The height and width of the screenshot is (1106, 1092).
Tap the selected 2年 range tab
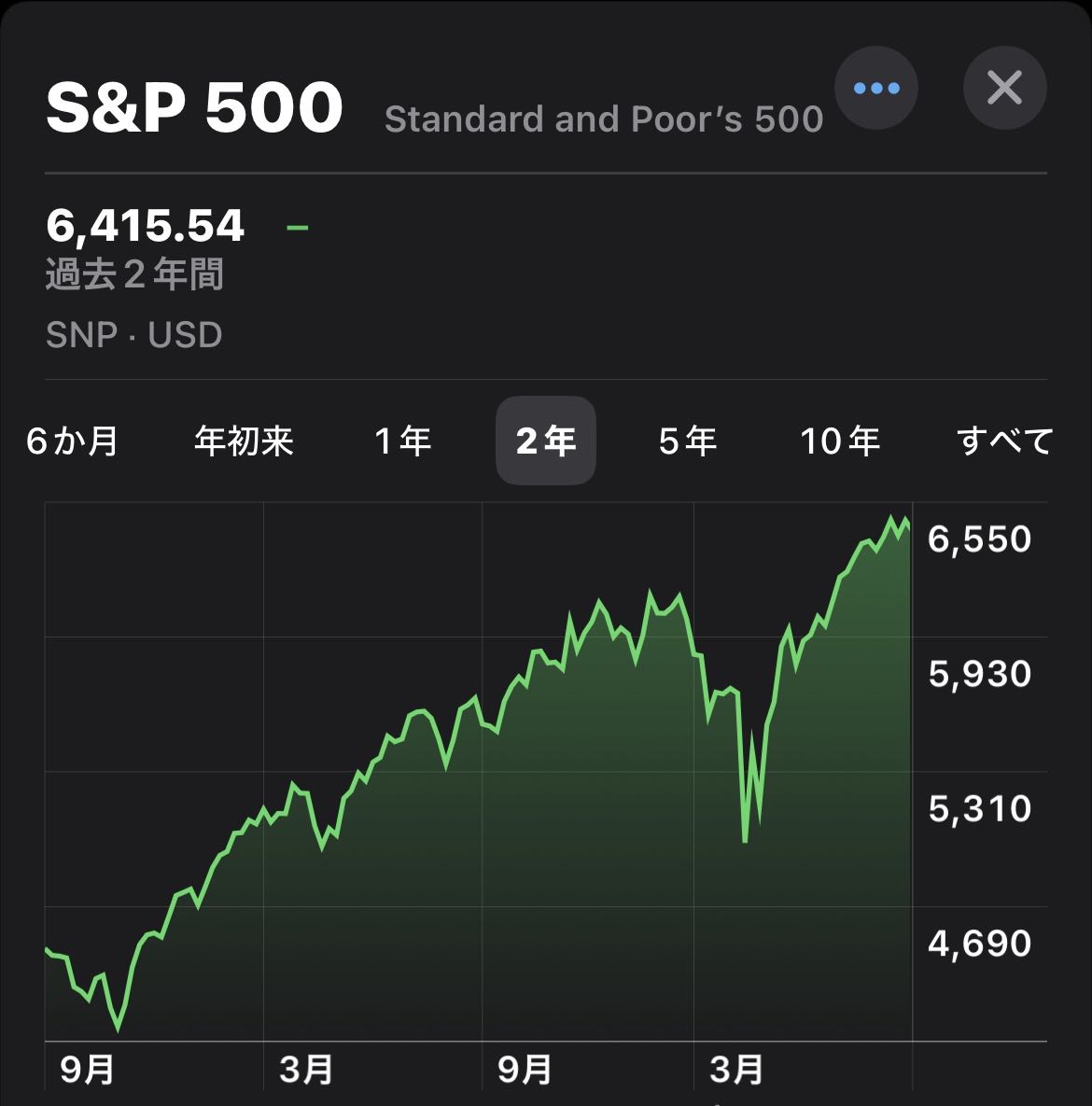coord(546,441)
